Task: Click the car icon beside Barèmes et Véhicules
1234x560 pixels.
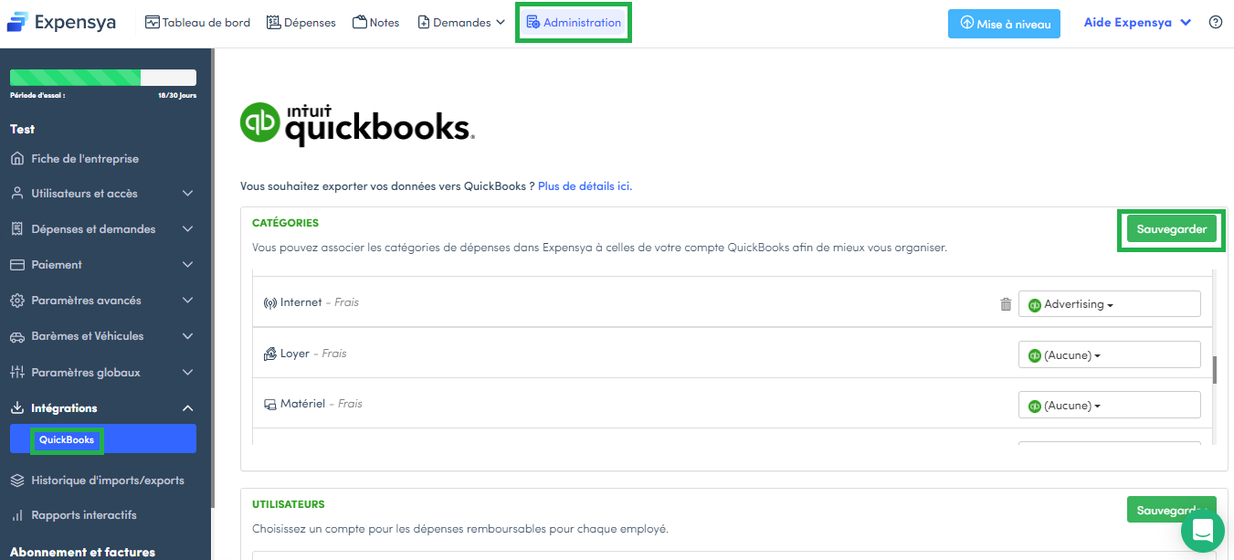Action: [17, 336]
